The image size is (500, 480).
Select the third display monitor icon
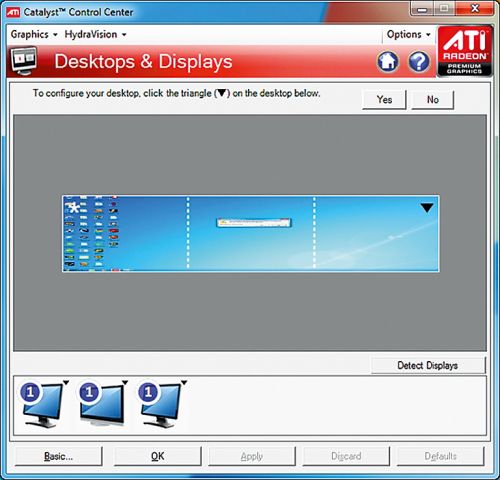pos(160,405)
